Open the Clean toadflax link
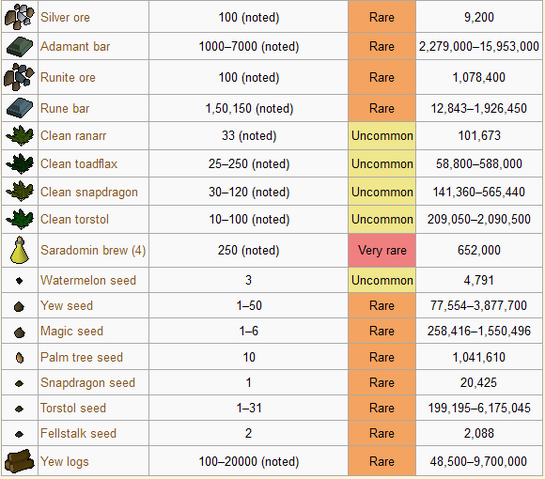The image size is (545, 479). (79, 164)
